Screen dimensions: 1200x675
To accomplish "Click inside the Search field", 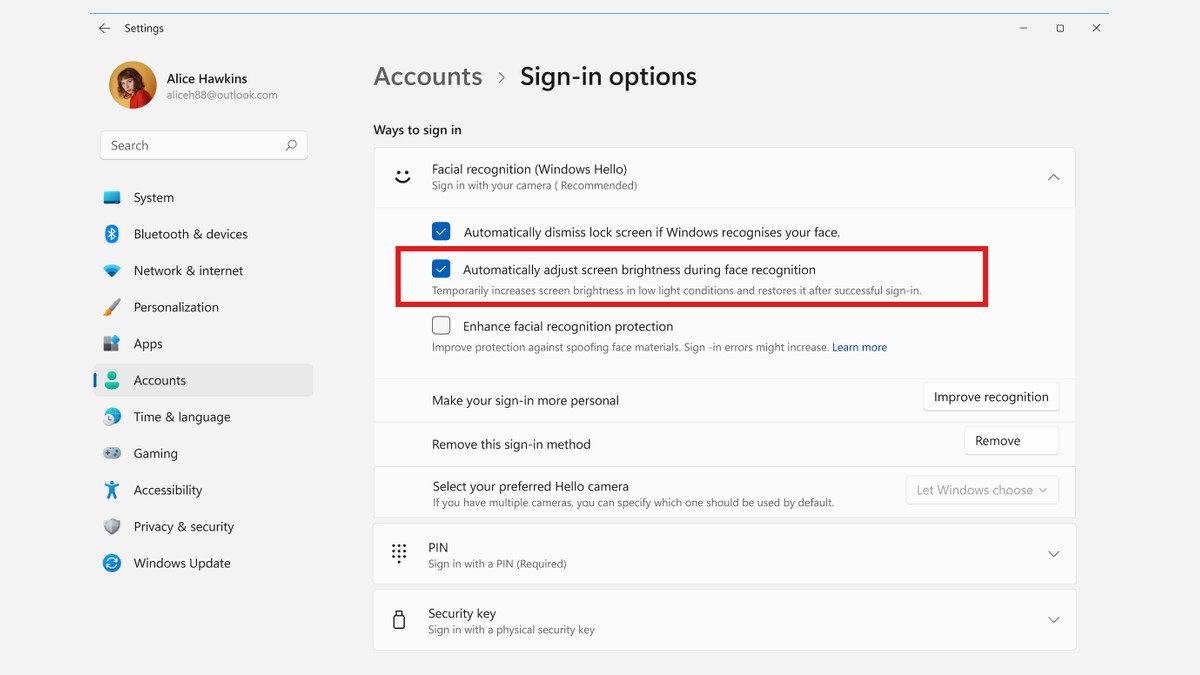I will [x=204, y=145].
